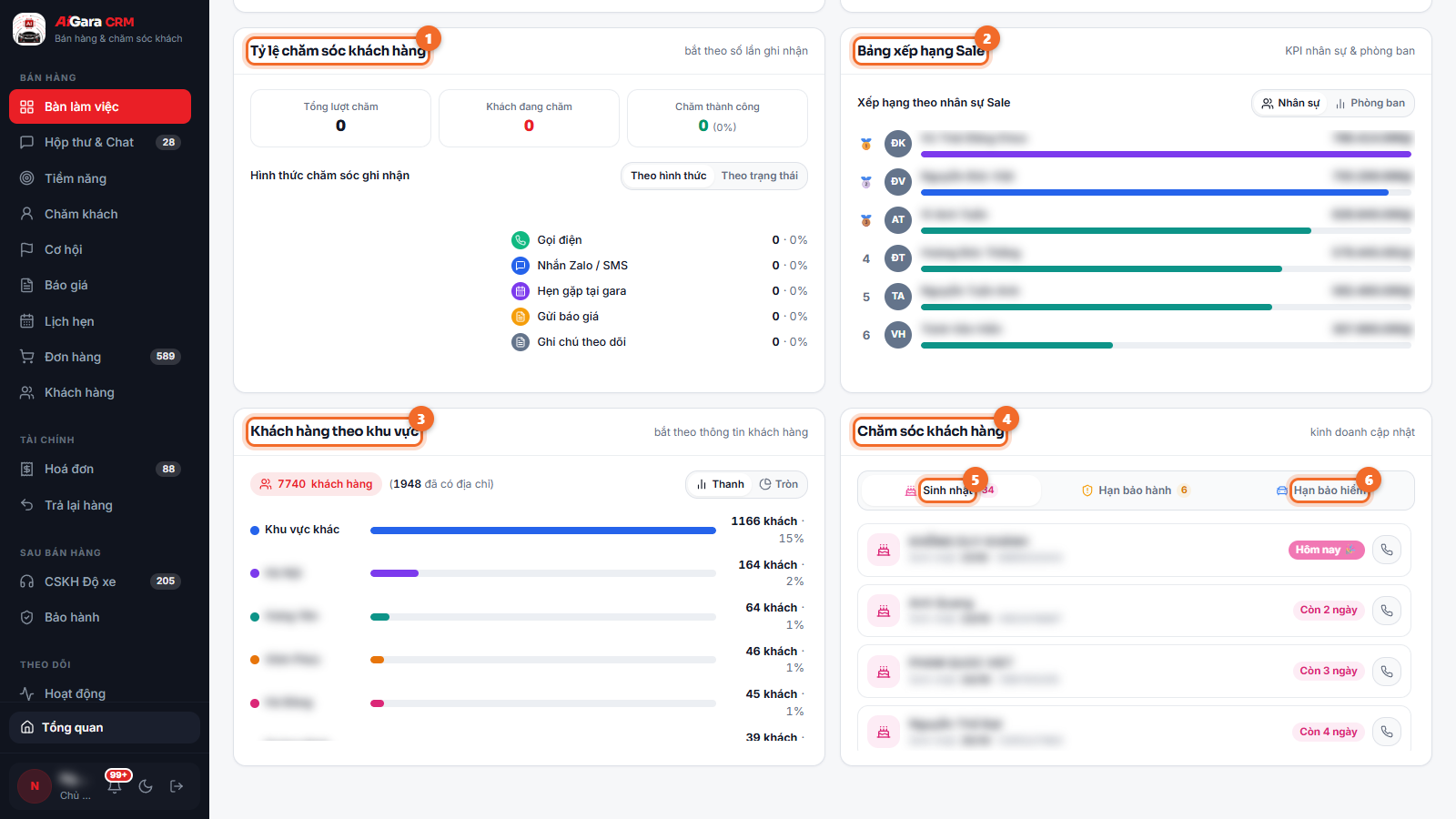Click the Đơn hàng cart icon
1456x819 pixels.
coord(27,357)
